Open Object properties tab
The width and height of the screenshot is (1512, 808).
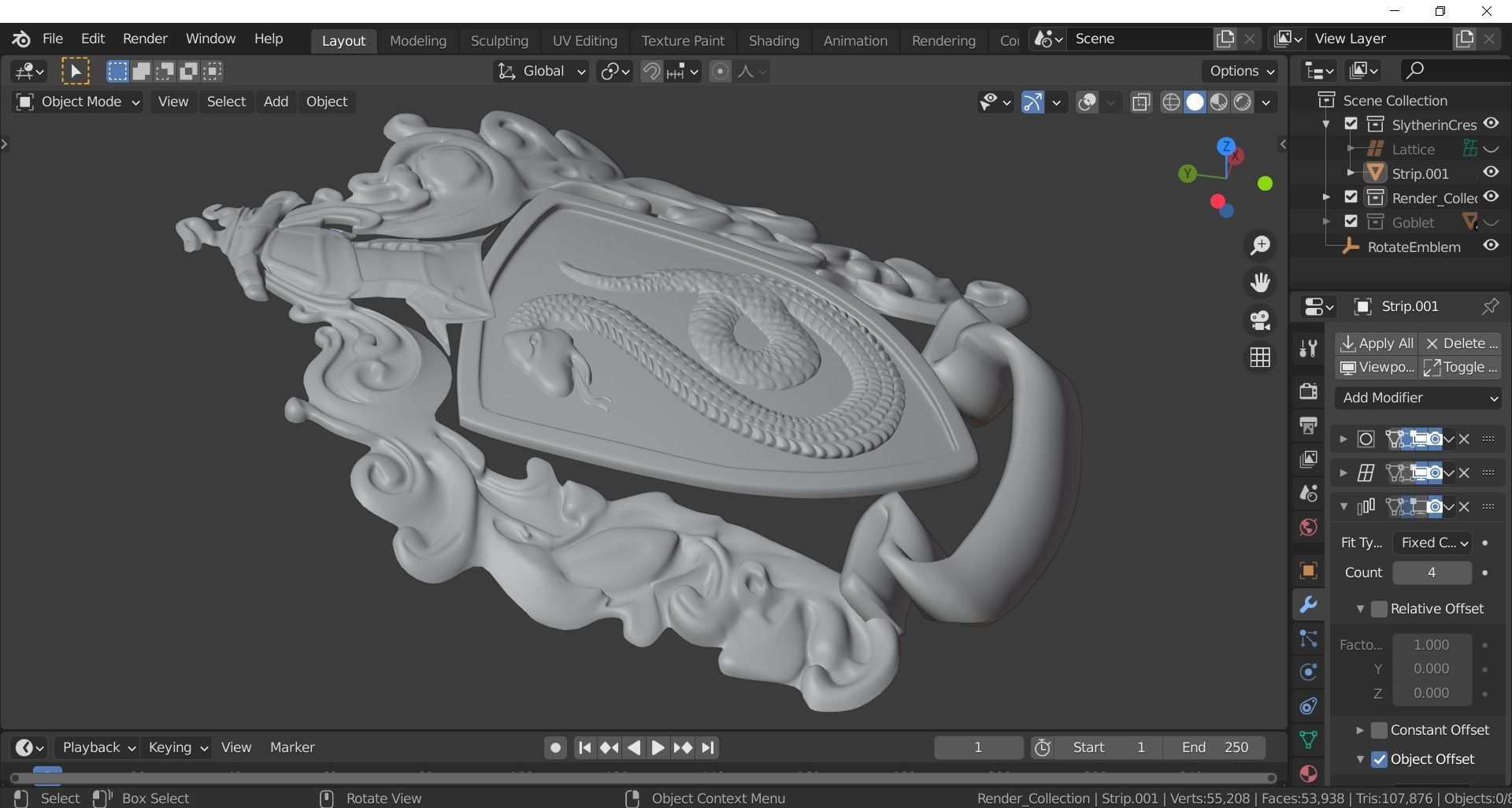[1308, 571]
